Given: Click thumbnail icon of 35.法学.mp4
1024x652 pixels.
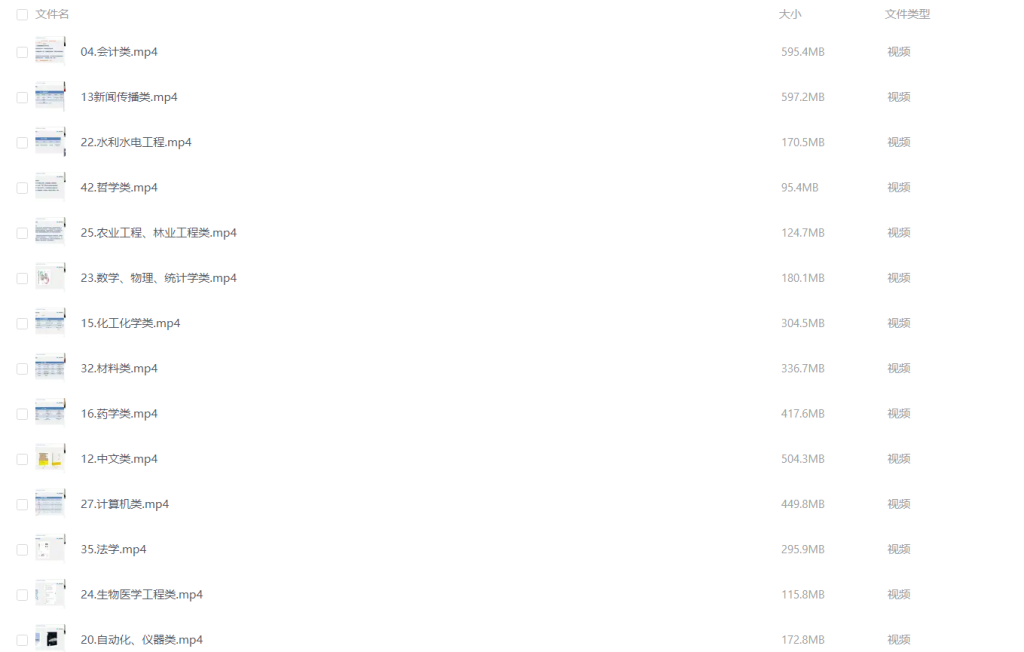Looking at the screenshot, I should click(50, 549).
